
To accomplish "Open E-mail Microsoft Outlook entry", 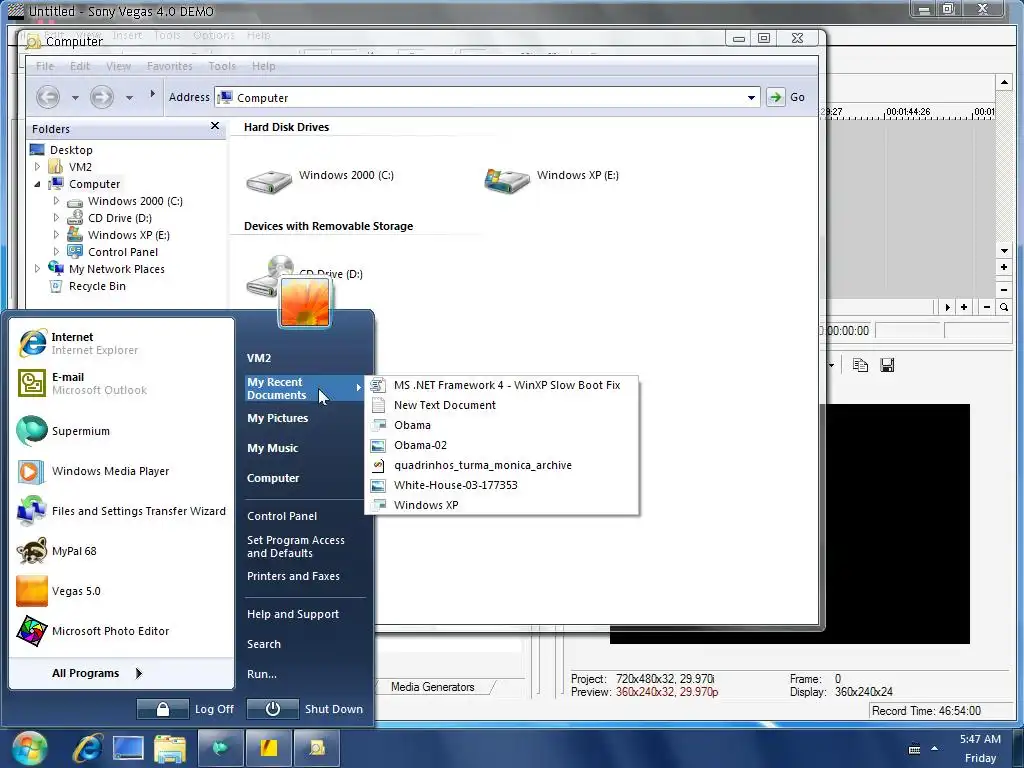I will click(121, 383).
